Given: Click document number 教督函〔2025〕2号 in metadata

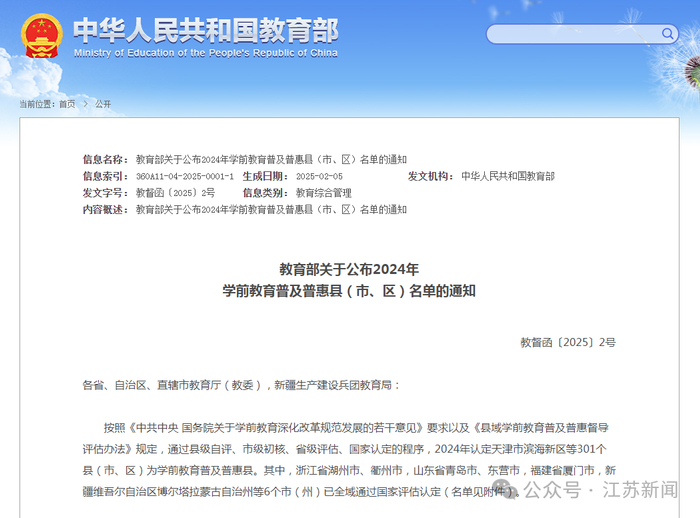Looking at the screenshot, I should 175,193.
